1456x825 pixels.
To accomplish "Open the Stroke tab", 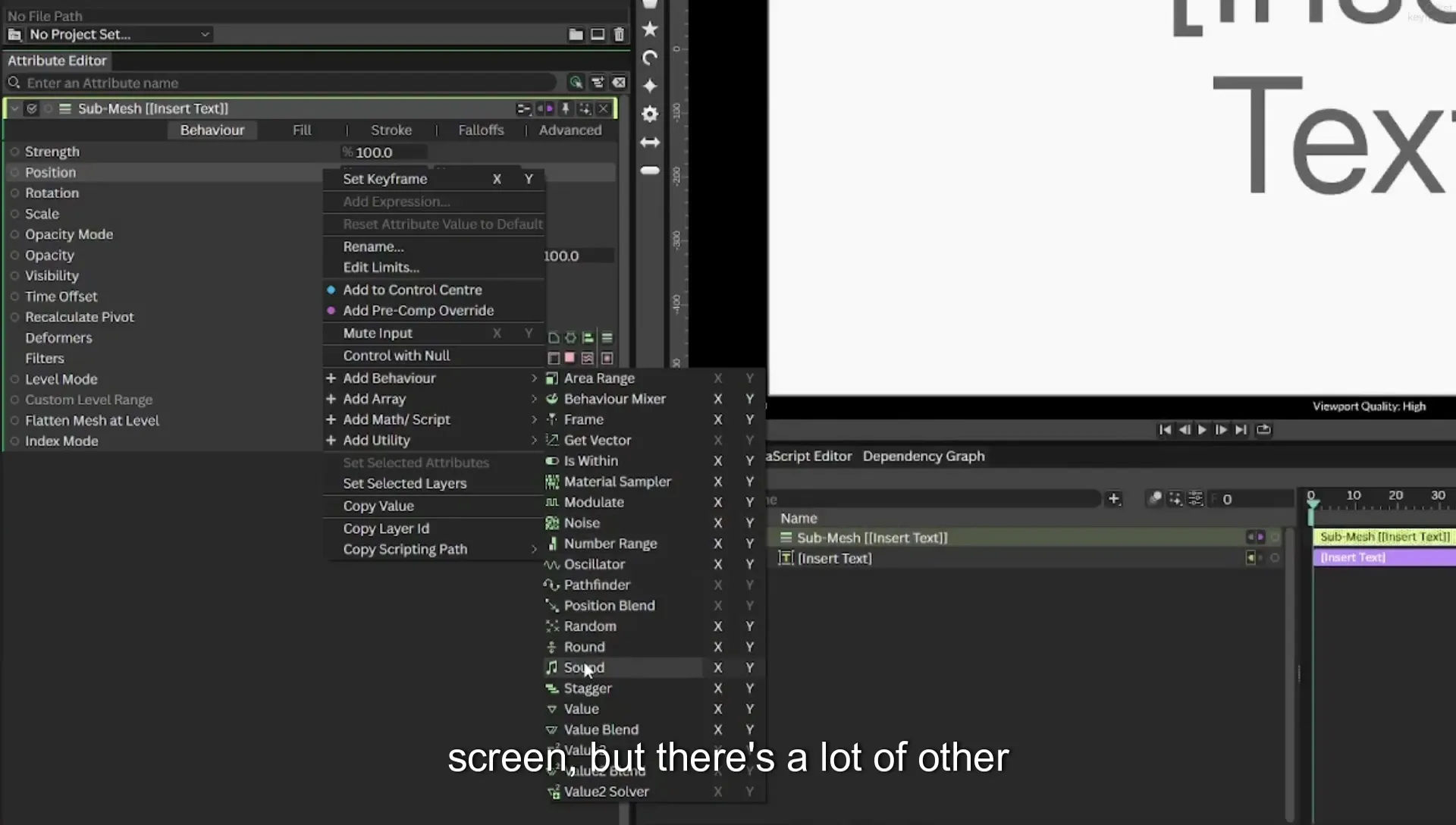I will coord(391,130).
